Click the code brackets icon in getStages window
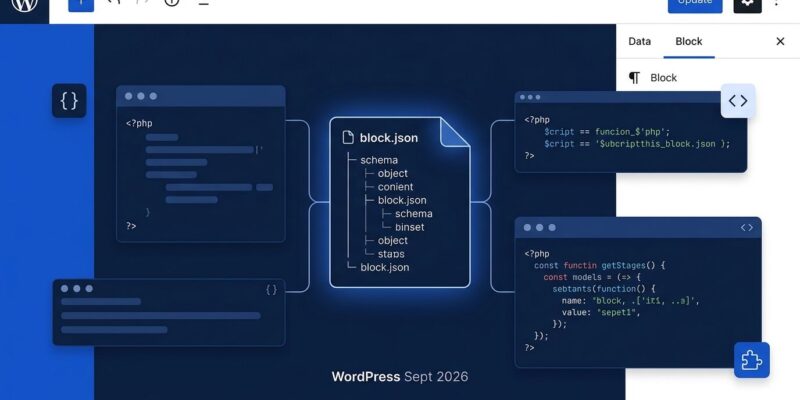This screenshot has width=800, height=400. (x=746, y=228)
